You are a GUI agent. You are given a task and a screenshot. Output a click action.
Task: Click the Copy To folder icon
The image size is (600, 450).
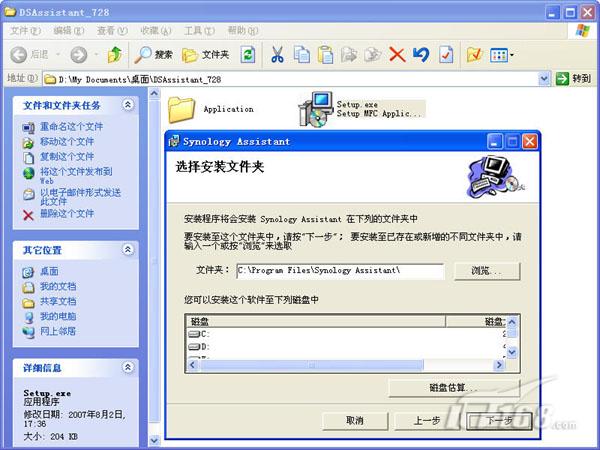pyautogui.click(x=373, y=55)
